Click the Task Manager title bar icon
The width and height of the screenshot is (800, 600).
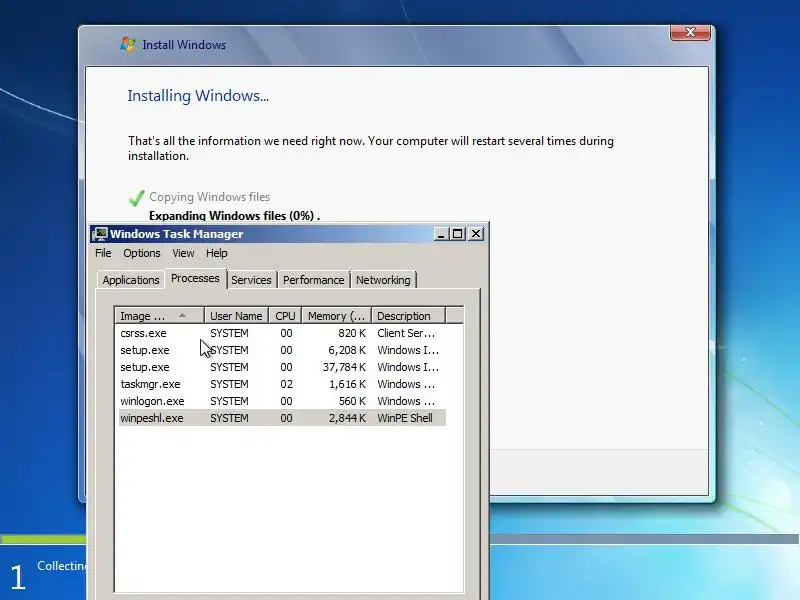click(100, 234)
